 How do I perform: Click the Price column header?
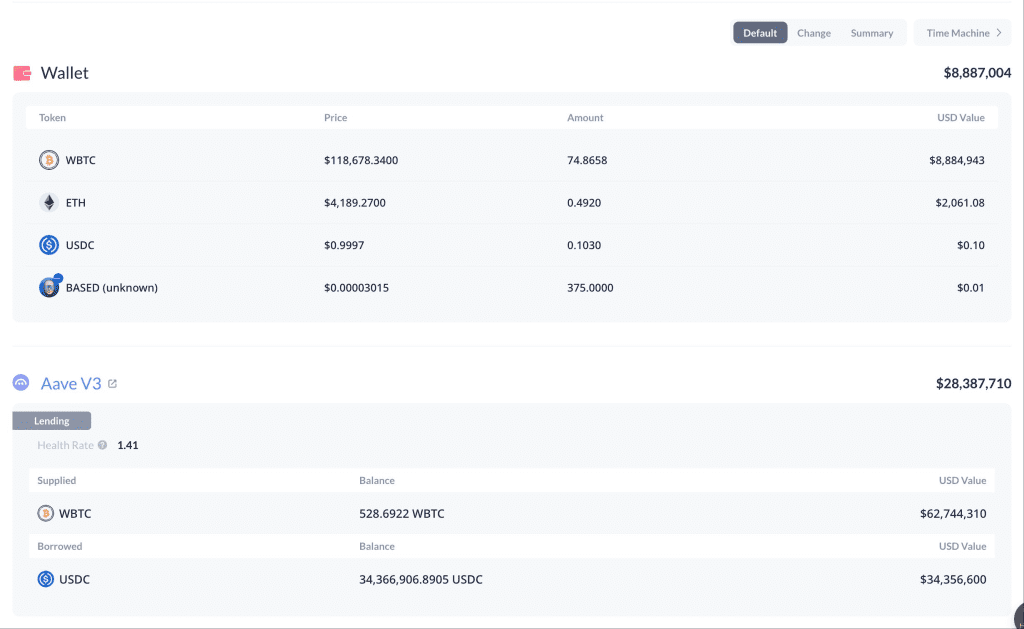click(335, 118)
